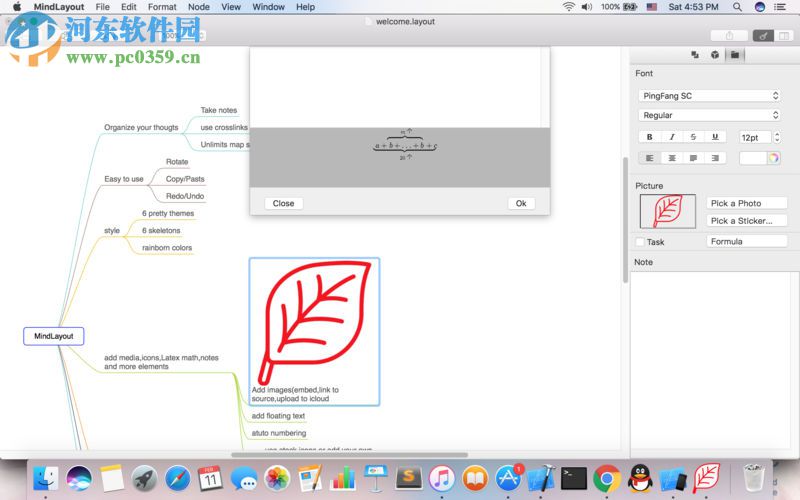The height and width of the screenshot is (500, 800).
Task: Open Notification Center in menu bar
Action: pyautogui.click(x=780, y=7)
